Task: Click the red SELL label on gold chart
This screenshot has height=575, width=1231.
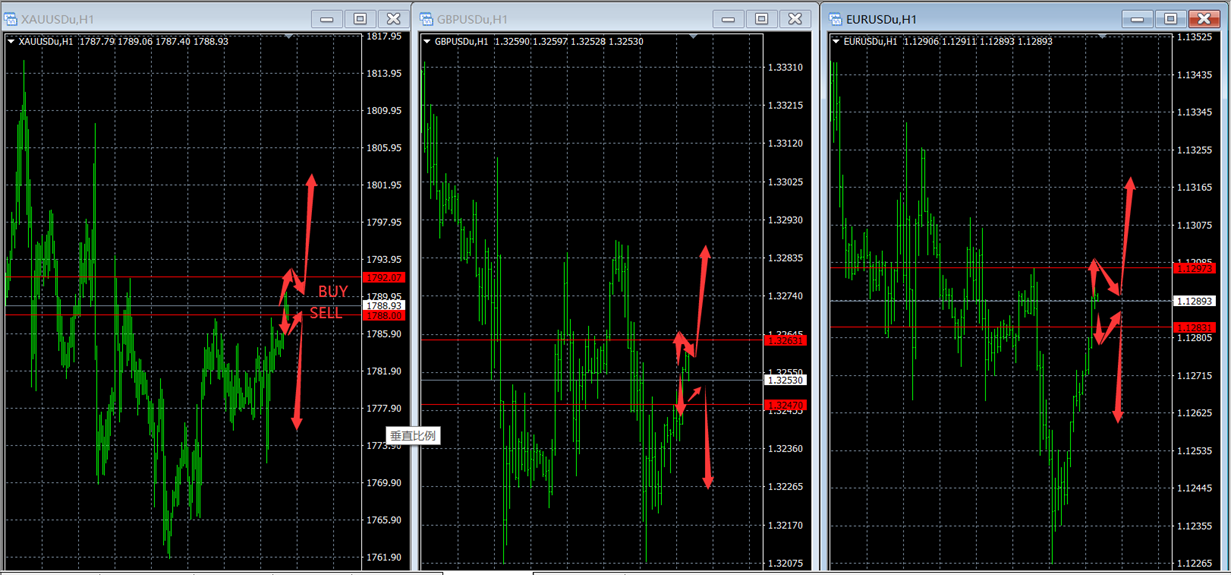Action: (325, 313)
